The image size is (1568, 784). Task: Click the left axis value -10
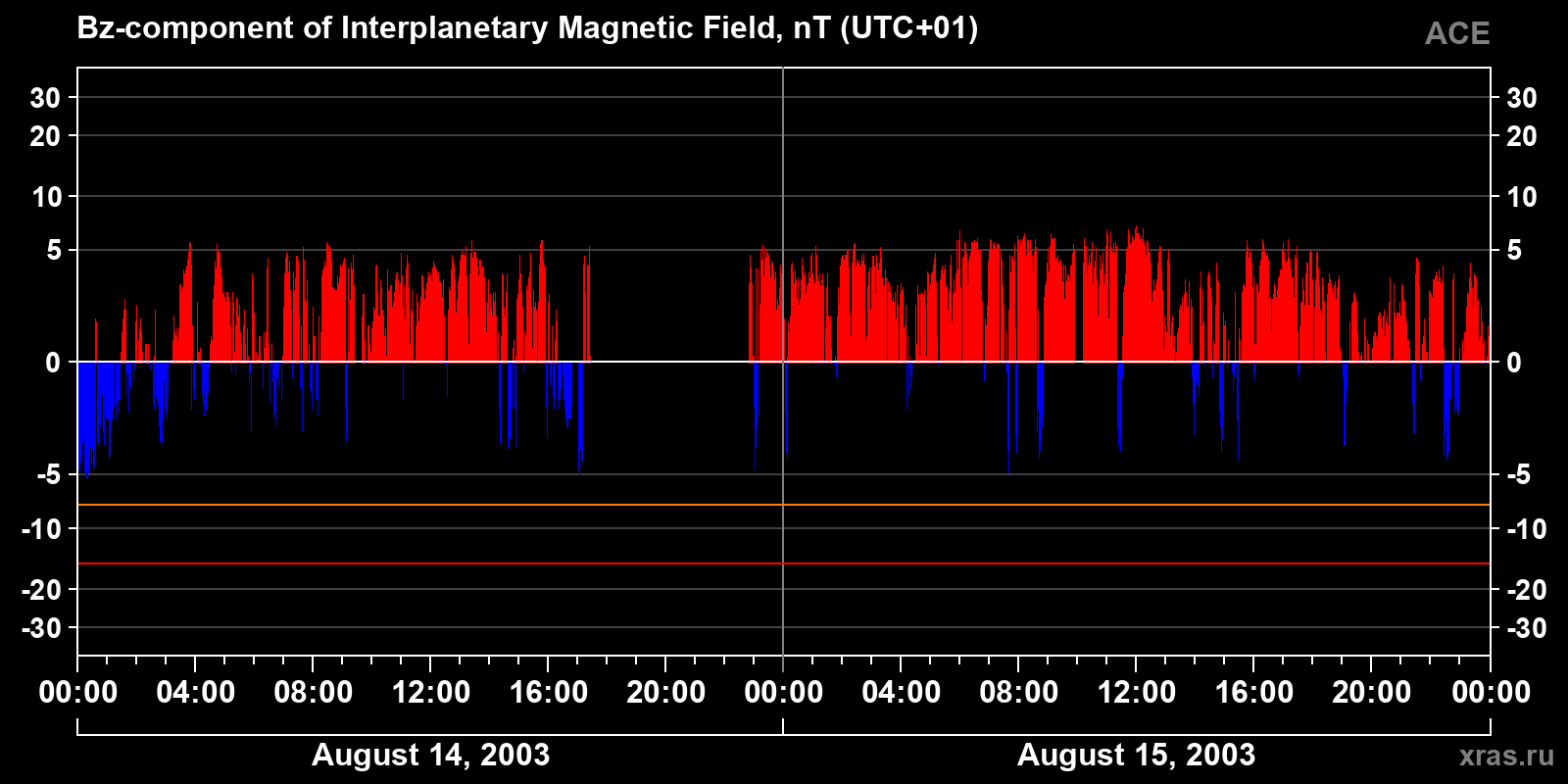(x=42, y=529)
